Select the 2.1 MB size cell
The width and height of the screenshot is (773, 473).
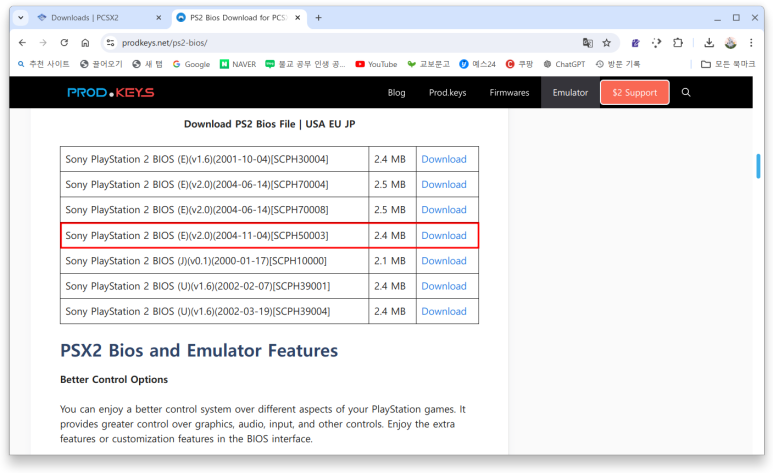(392, 261)
